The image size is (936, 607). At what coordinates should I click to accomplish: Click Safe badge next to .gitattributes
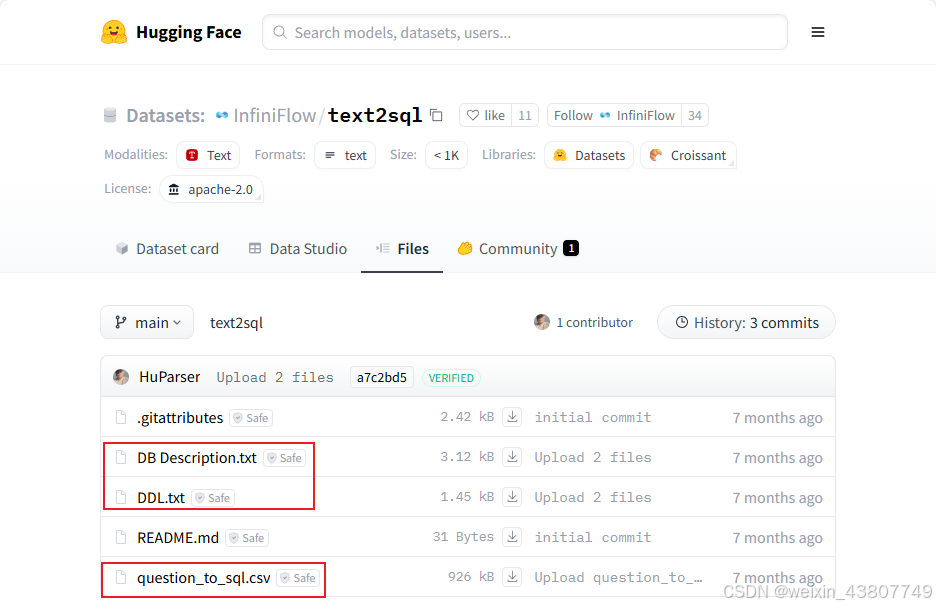(251, 418)
